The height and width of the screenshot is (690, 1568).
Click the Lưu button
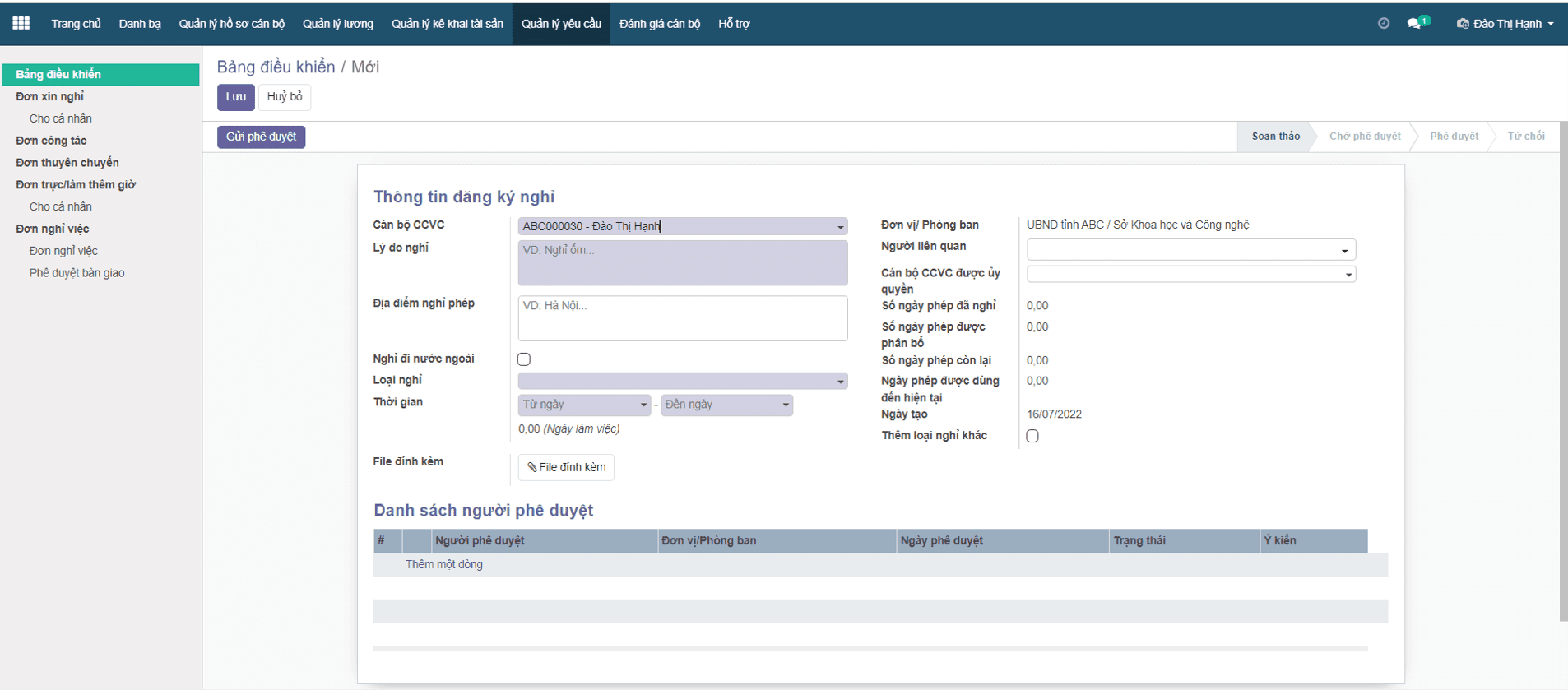[235, 97]
